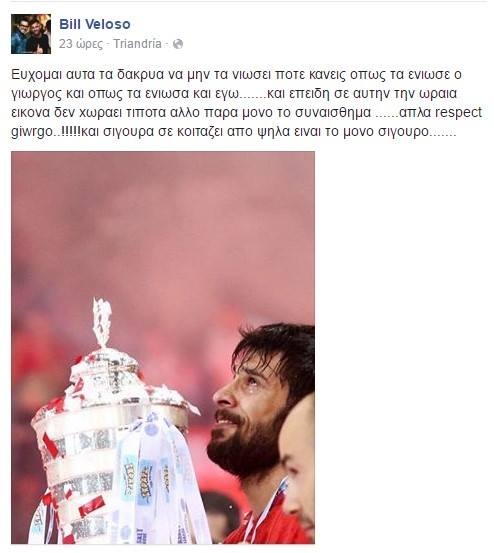Click the word 'συναισθημα' in the post
The image size is (494, 553).
[x=333, y=113]
